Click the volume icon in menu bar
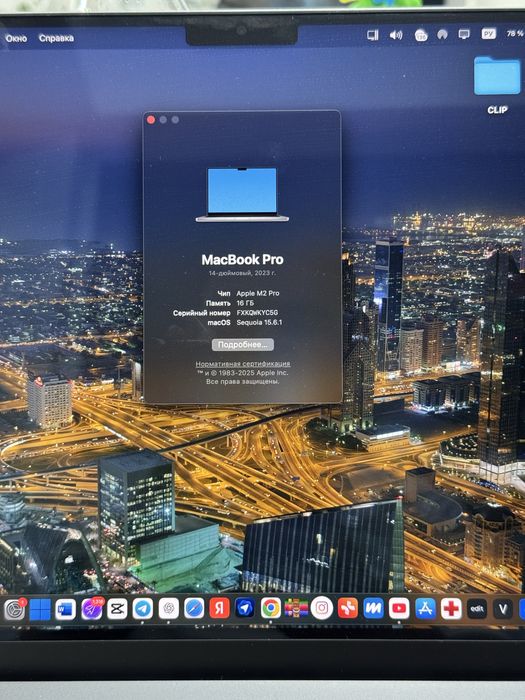The image size is (525, 700). click(396, 35)
